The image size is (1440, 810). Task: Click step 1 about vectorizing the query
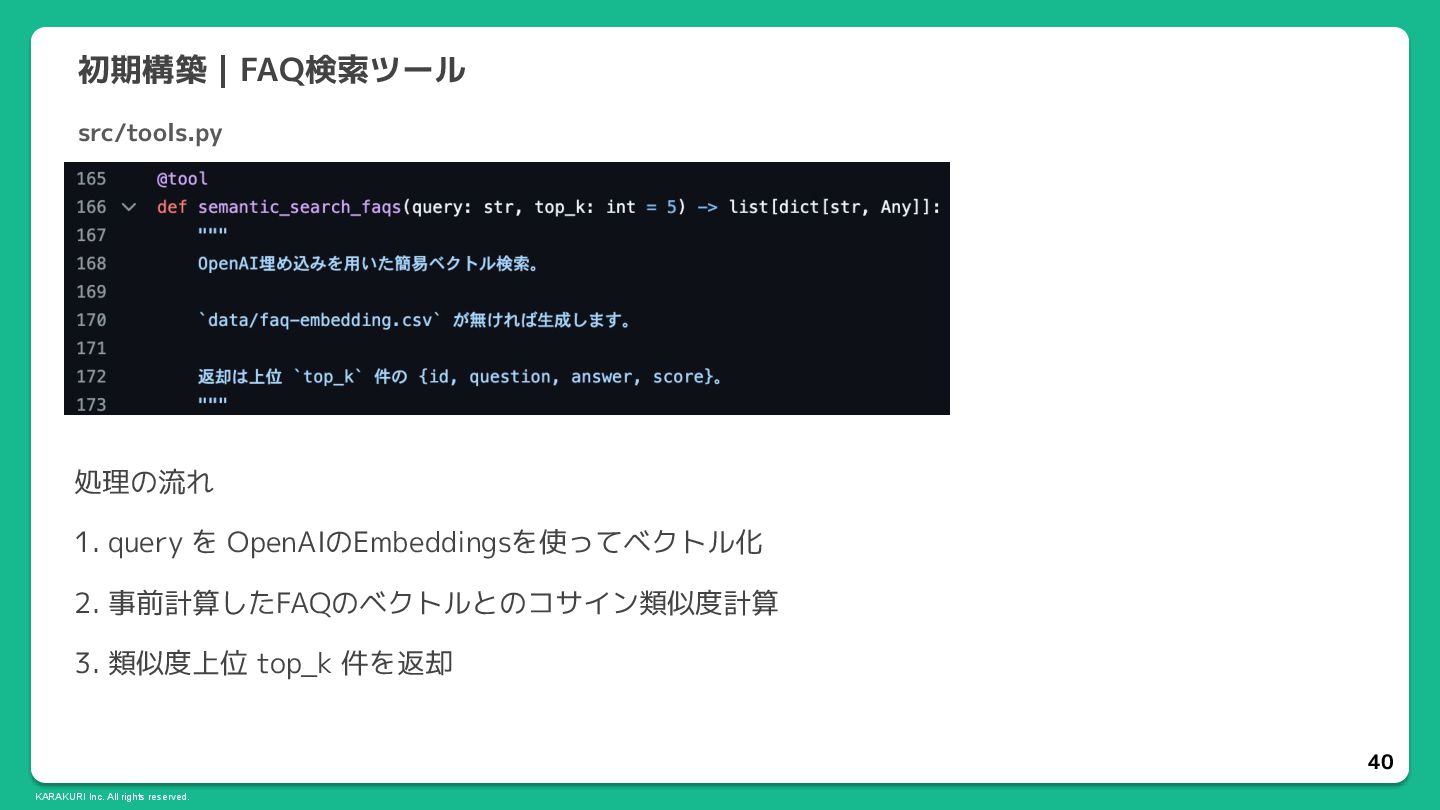coord(419,542)
